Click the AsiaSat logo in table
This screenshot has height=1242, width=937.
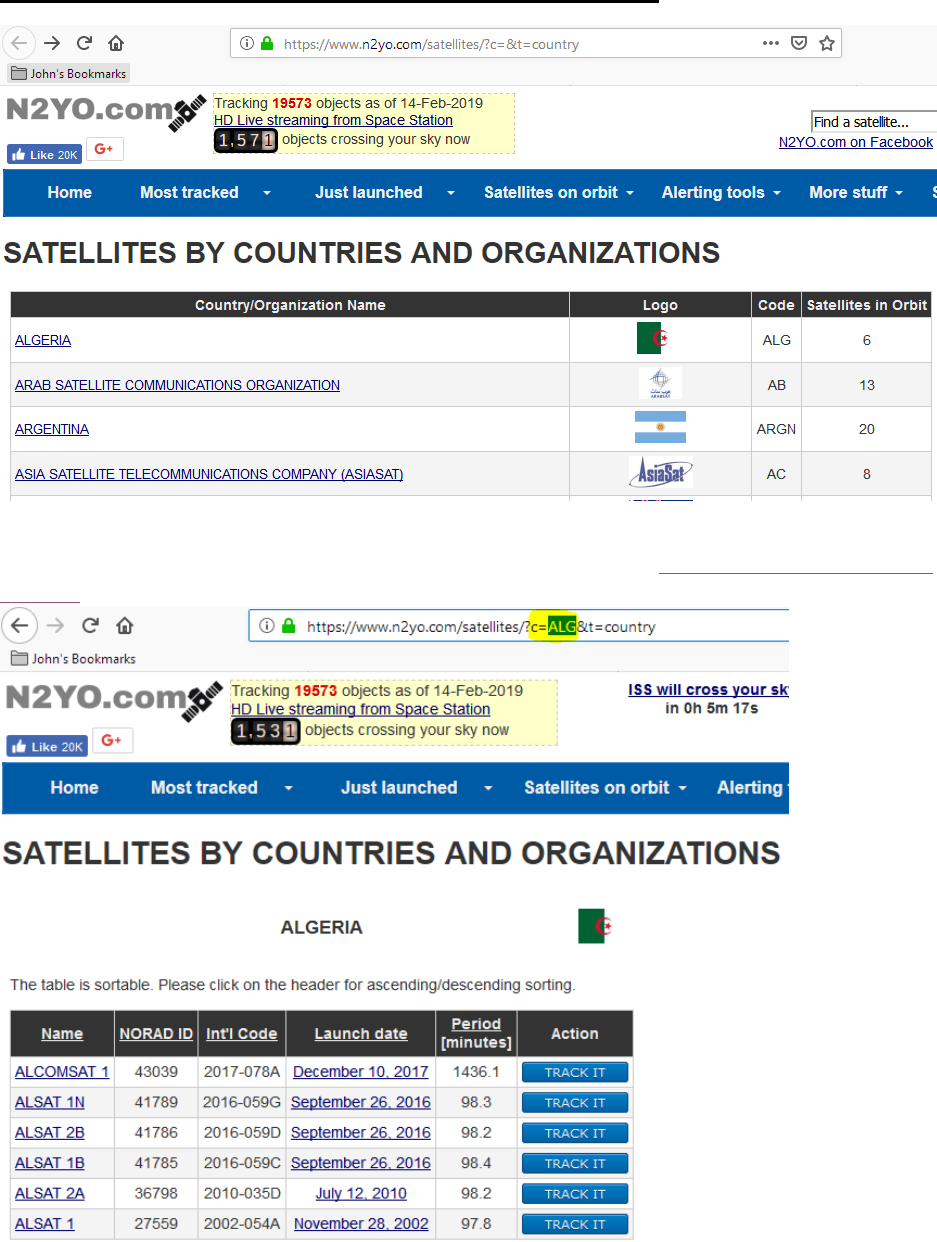660,472
